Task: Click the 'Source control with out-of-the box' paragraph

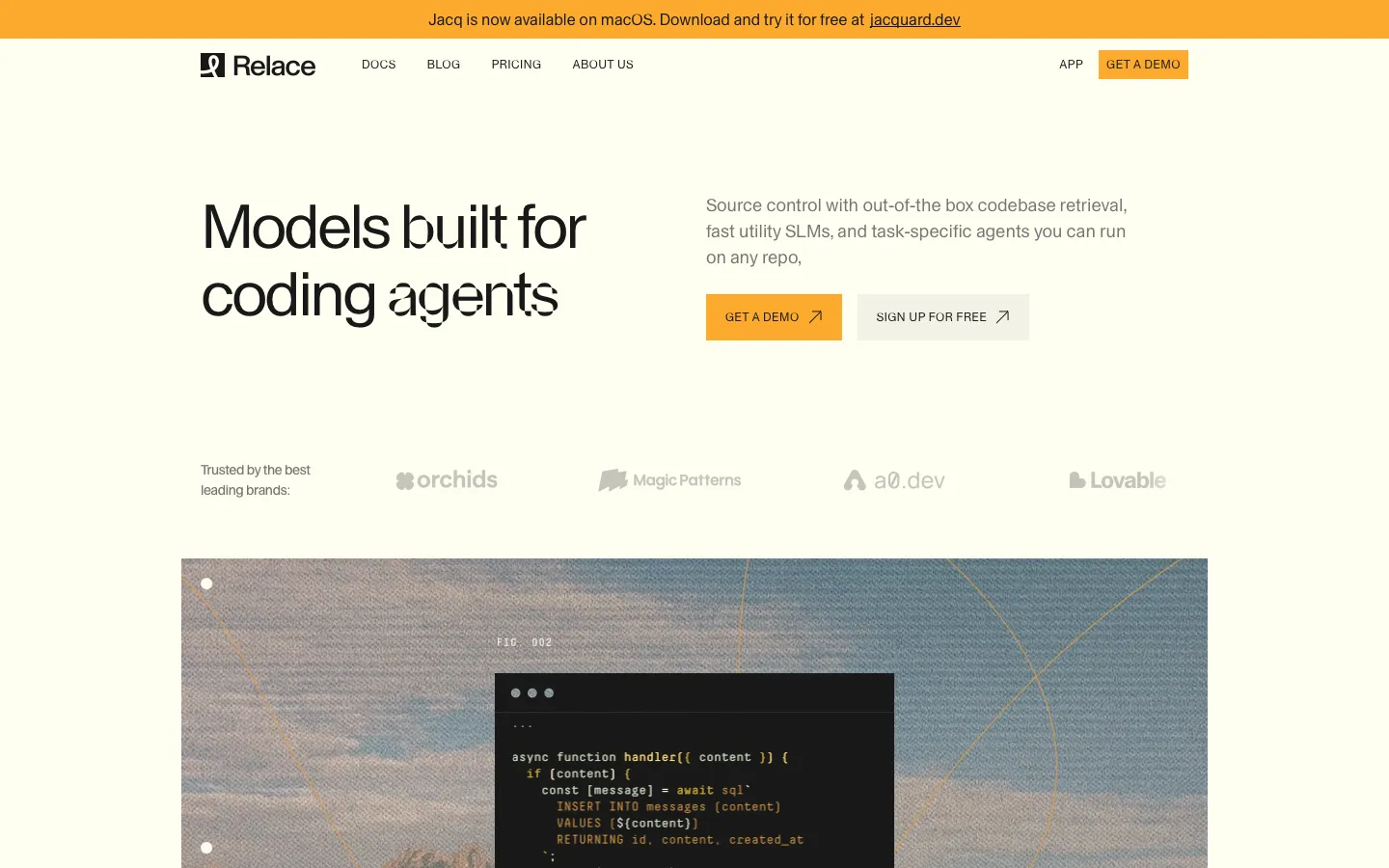Action: click(x=916, y=231)
